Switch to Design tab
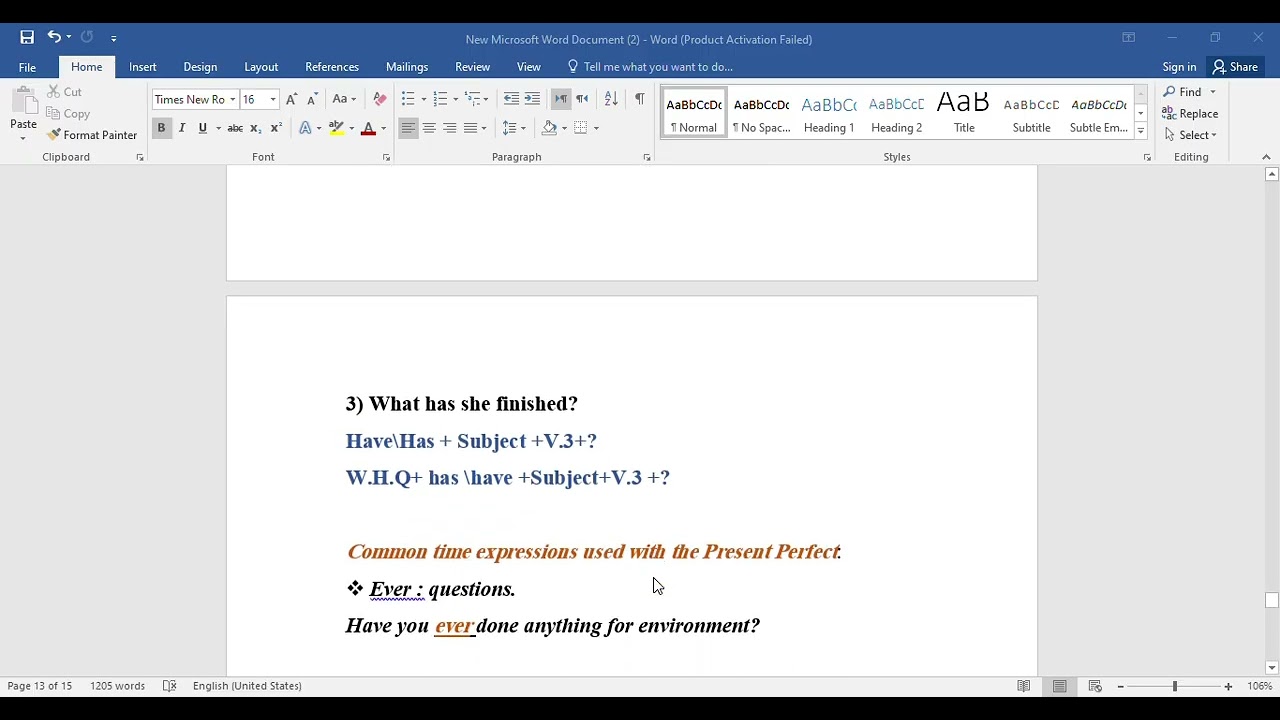The image size is (1280, 720). (200, 67)
